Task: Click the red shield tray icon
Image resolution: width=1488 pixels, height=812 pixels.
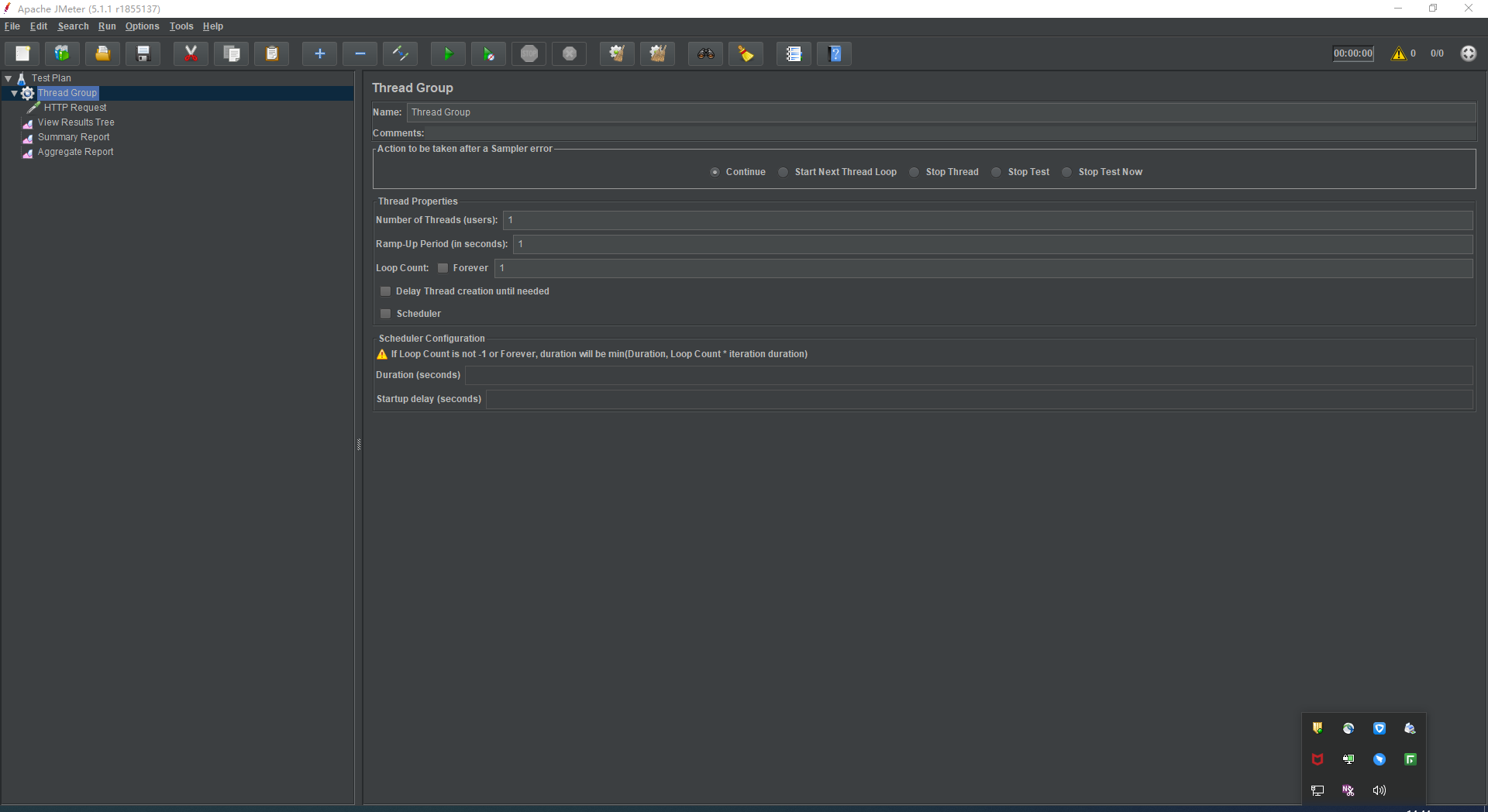Action: 1317,759
